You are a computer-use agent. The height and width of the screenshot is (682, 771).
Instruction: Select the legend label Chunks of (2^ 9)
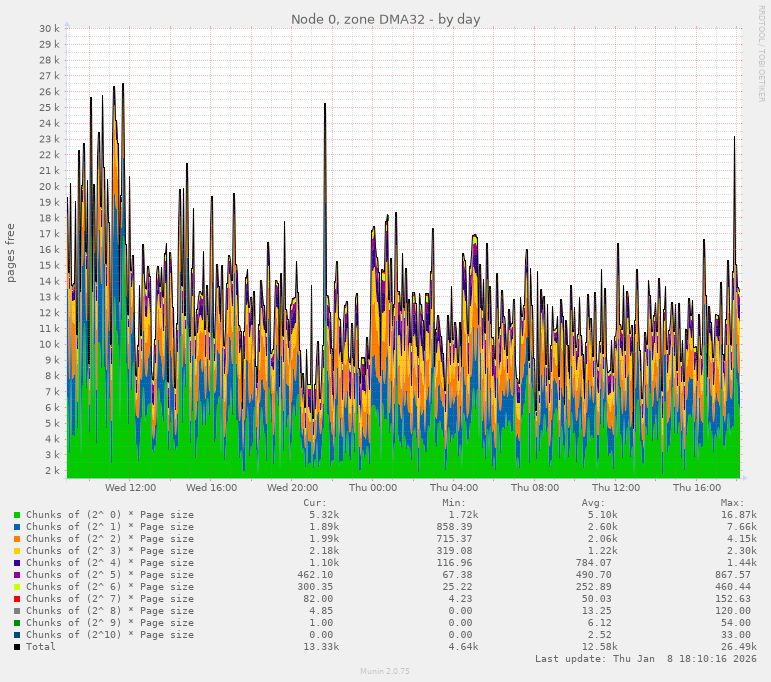[110, 623]
